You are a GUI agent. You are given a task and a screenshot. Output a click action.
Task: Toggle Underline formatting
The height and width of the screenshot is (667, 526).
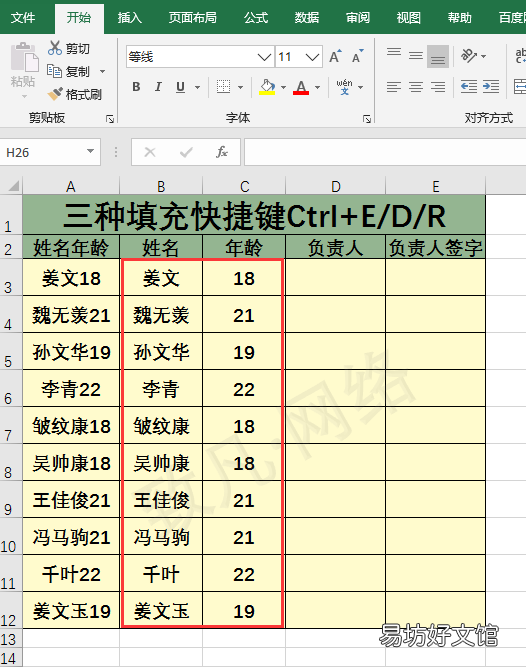pos(180,87)
